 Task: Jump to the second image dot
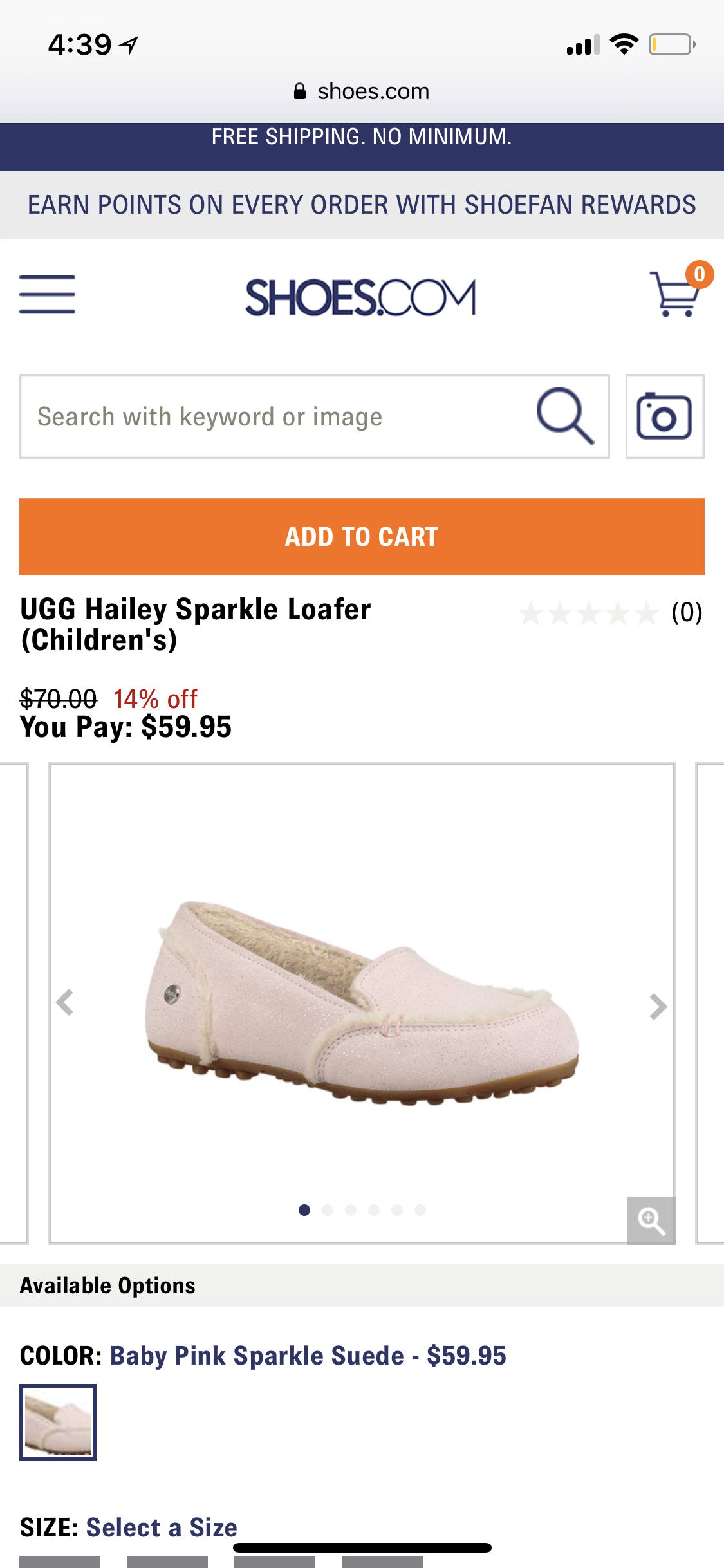pyautogui.click(x=328, y=1210)
